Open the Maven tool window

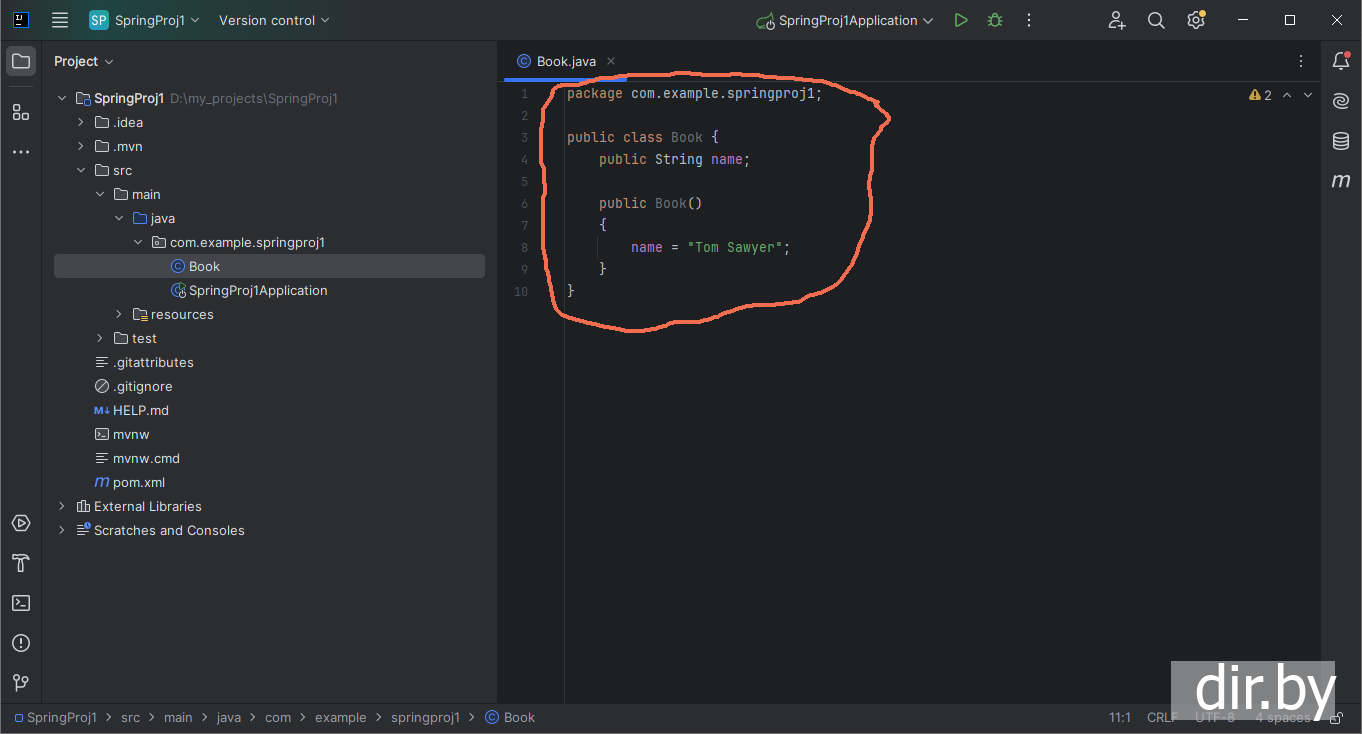(1341, 181)
